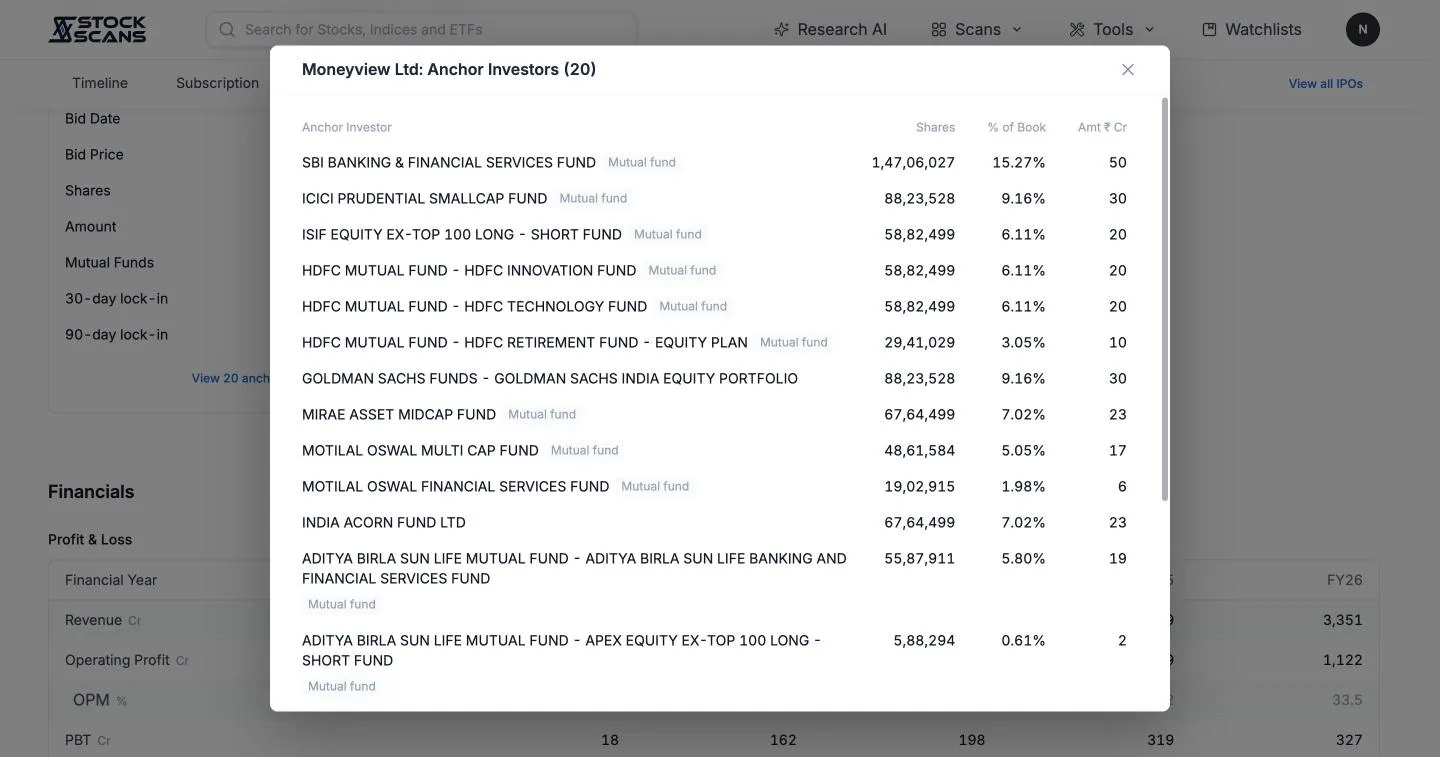Click the Amt ₹ Cr column header
Image resolution: width=1440 pixels, height=757 pixels.
pos(1102,128)
